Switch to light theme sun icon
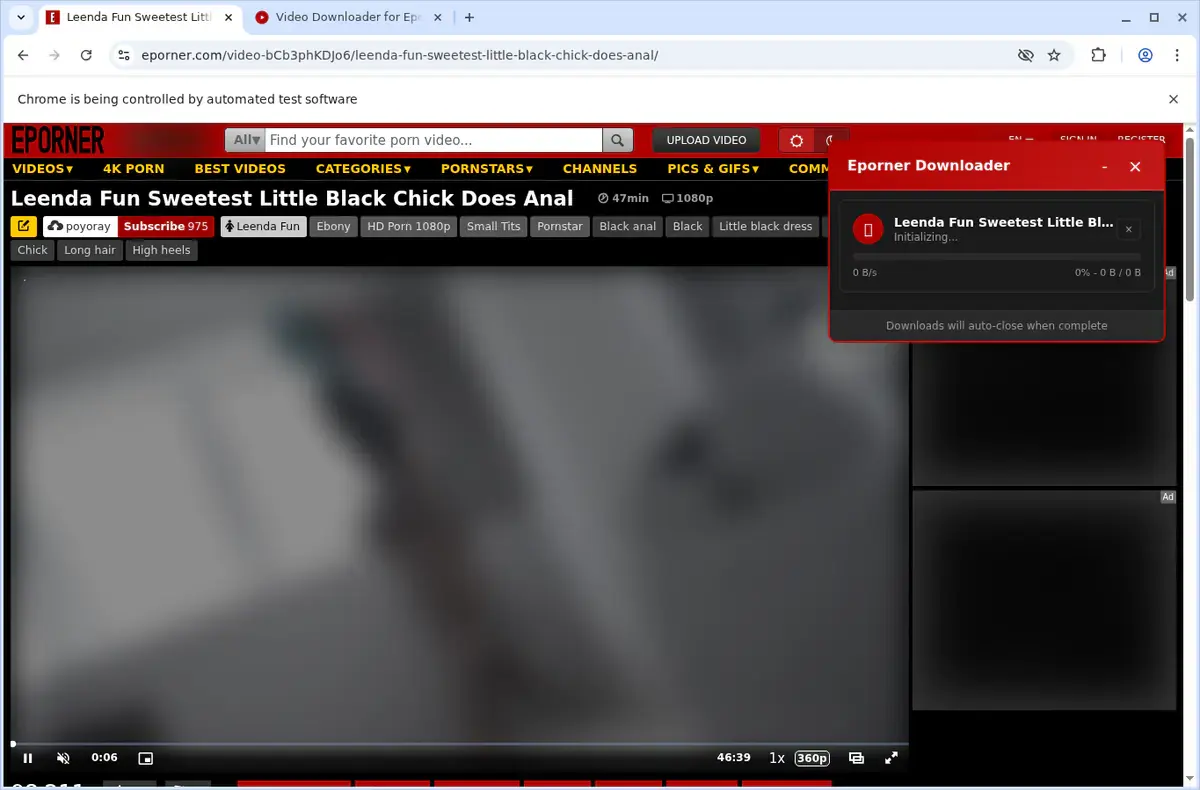The width and height of the screenshot is (1200, 790). coord(797,141)
